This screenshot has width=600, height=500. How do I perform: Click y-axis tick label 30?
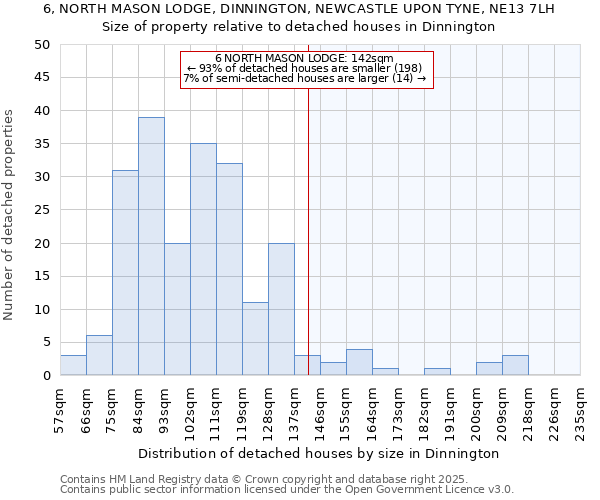pyautogui.click(x=42, y=177)
